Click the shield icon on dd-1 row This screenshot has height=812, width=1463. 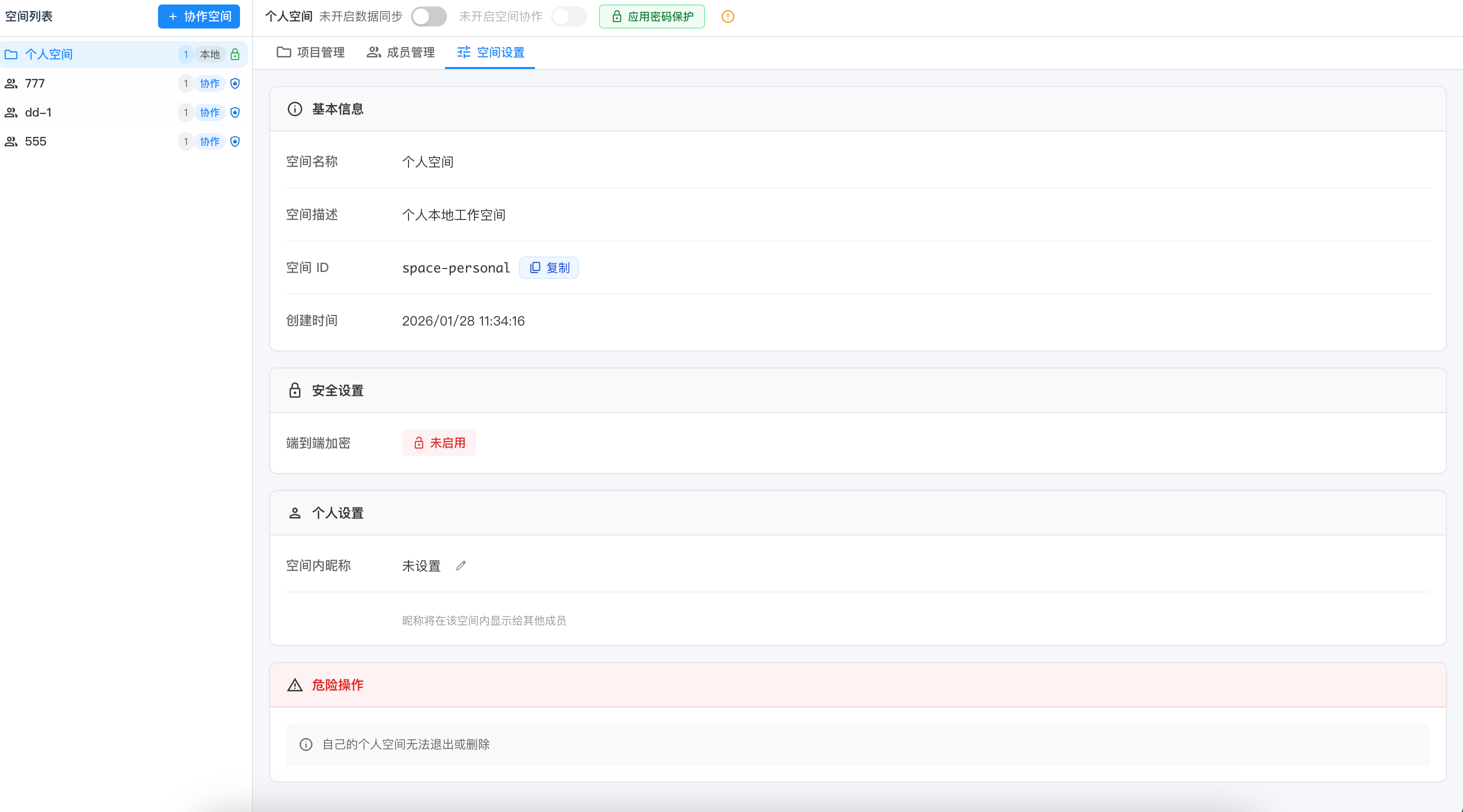(x=235, y=112)
